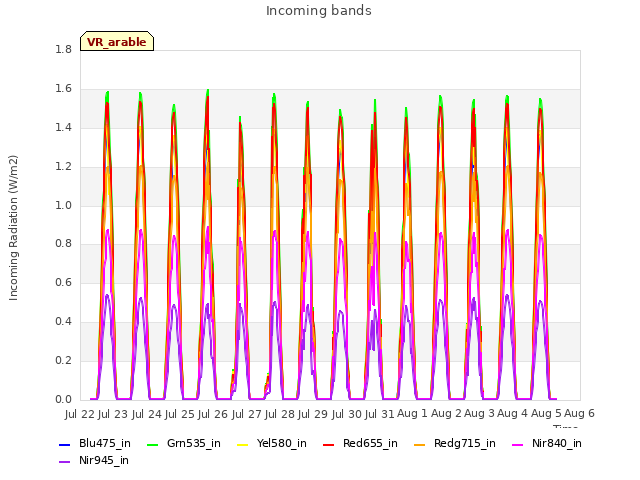Click the yellow Yel580_in legend color marker
The width and height of the screenshot is (640, 480).
point(242,444)
